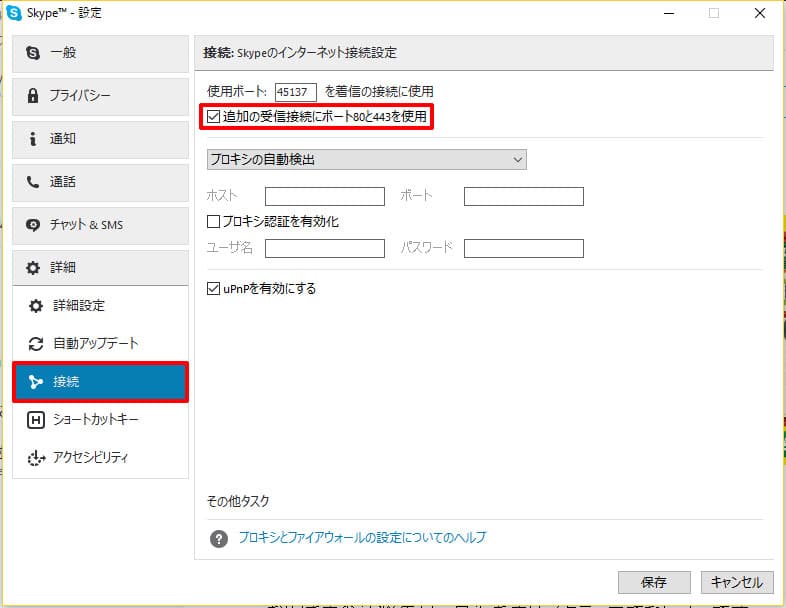This screenshot has height=608, width=786.
Task: Minimize the Skype settings window
Action: pos(669,14)
